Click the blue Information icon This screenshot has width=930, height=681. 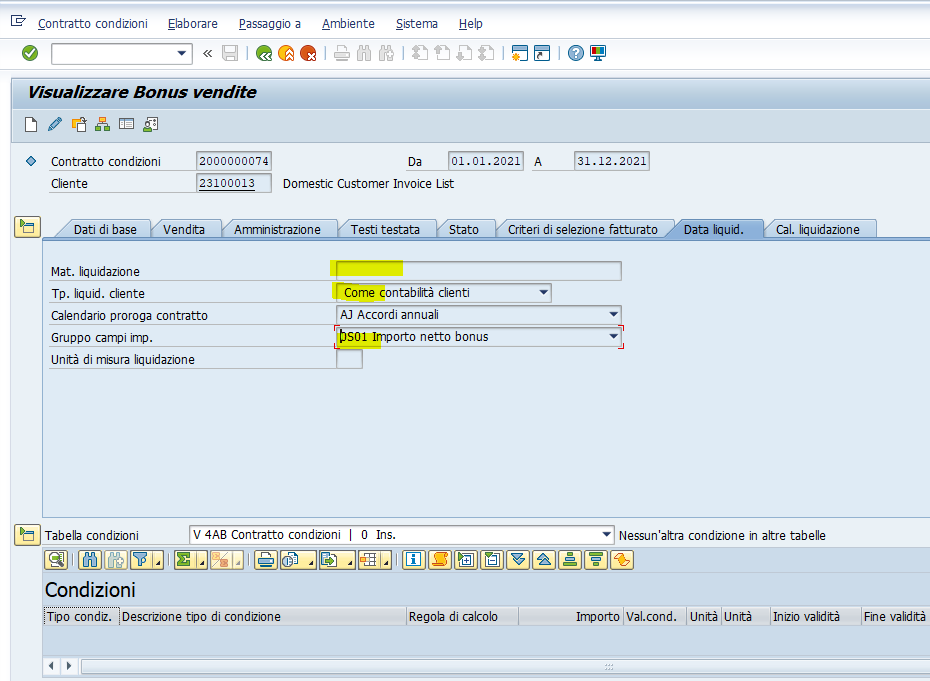[414, 560]
